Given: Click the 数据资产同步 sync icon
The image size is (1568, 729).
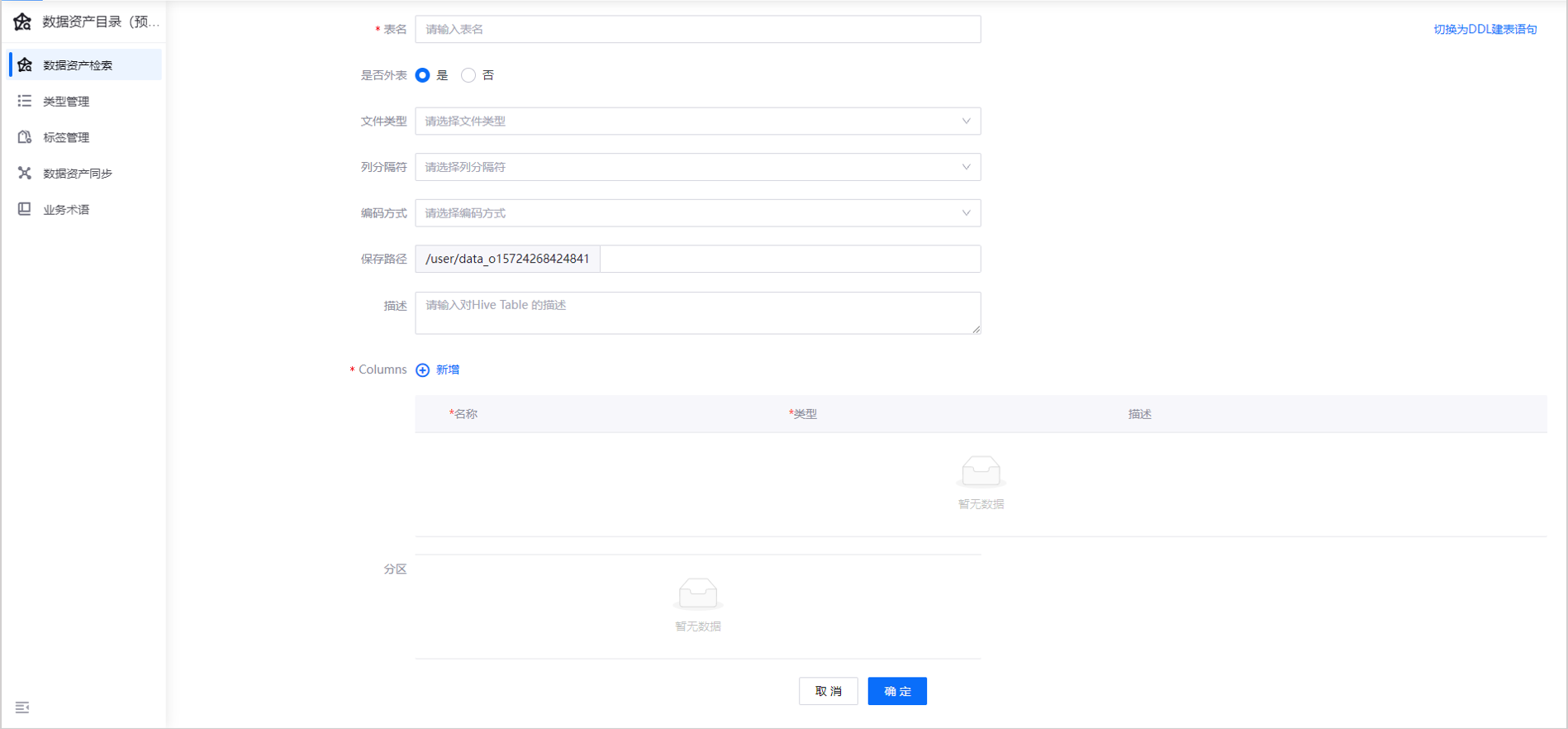Looking at the screenshot, I should [25, 173].
